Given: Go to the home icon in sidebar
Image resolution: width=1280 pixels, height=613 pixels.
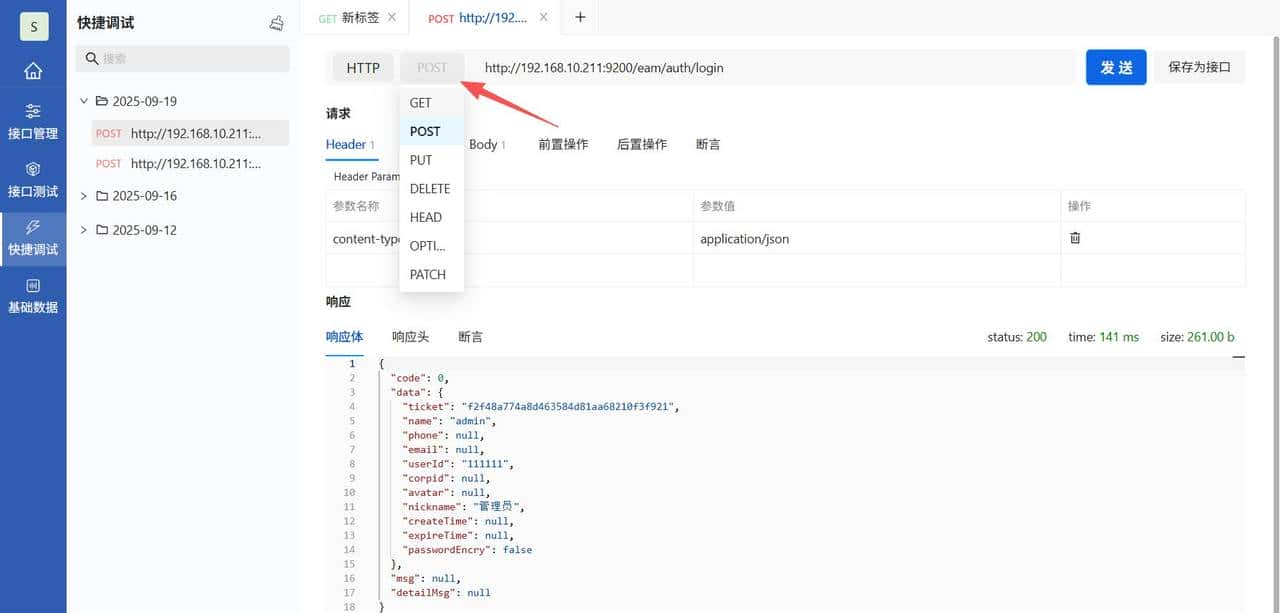Looking at the screenshot, I should (x=33, y=71).
